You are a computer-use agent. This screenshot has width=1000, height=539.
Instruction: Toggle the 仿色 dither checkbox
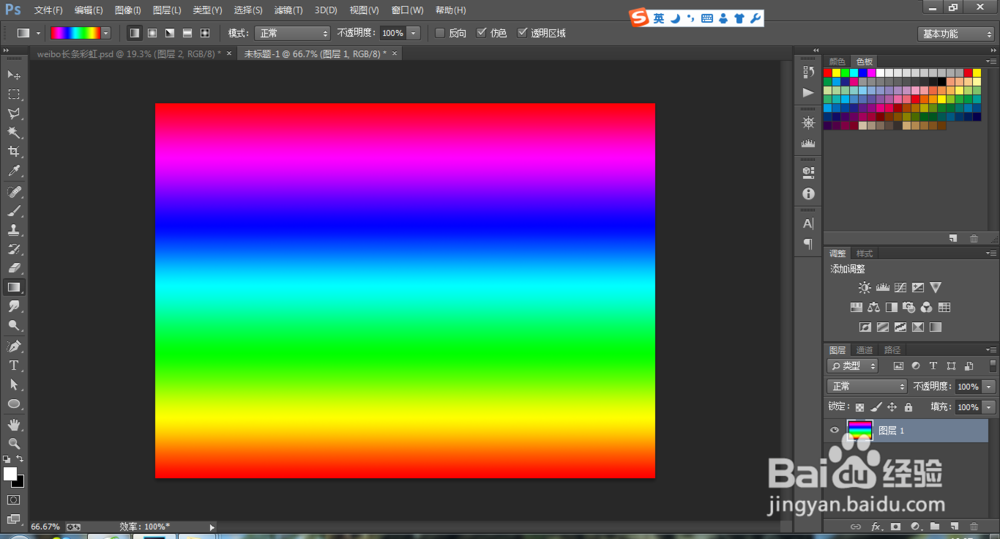[482, 33]
